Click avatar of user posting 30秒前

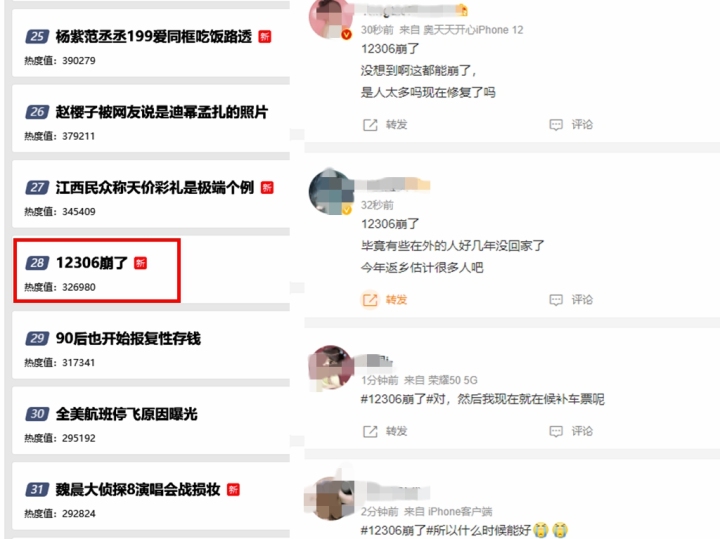pyautogui.click(x=330, y=17)
